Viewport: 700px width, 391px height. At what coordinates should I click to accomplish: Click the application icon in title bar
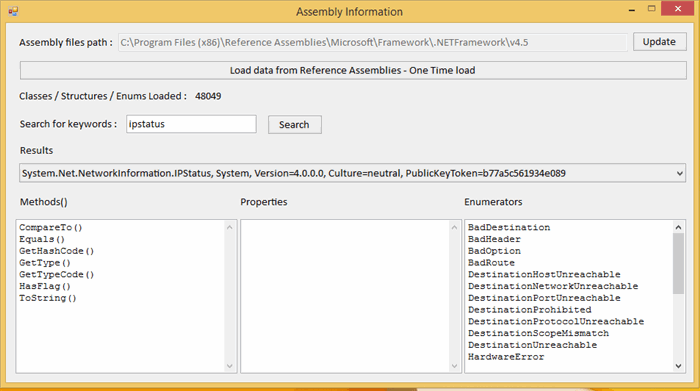pyautogui.click(x=13, y=11)
